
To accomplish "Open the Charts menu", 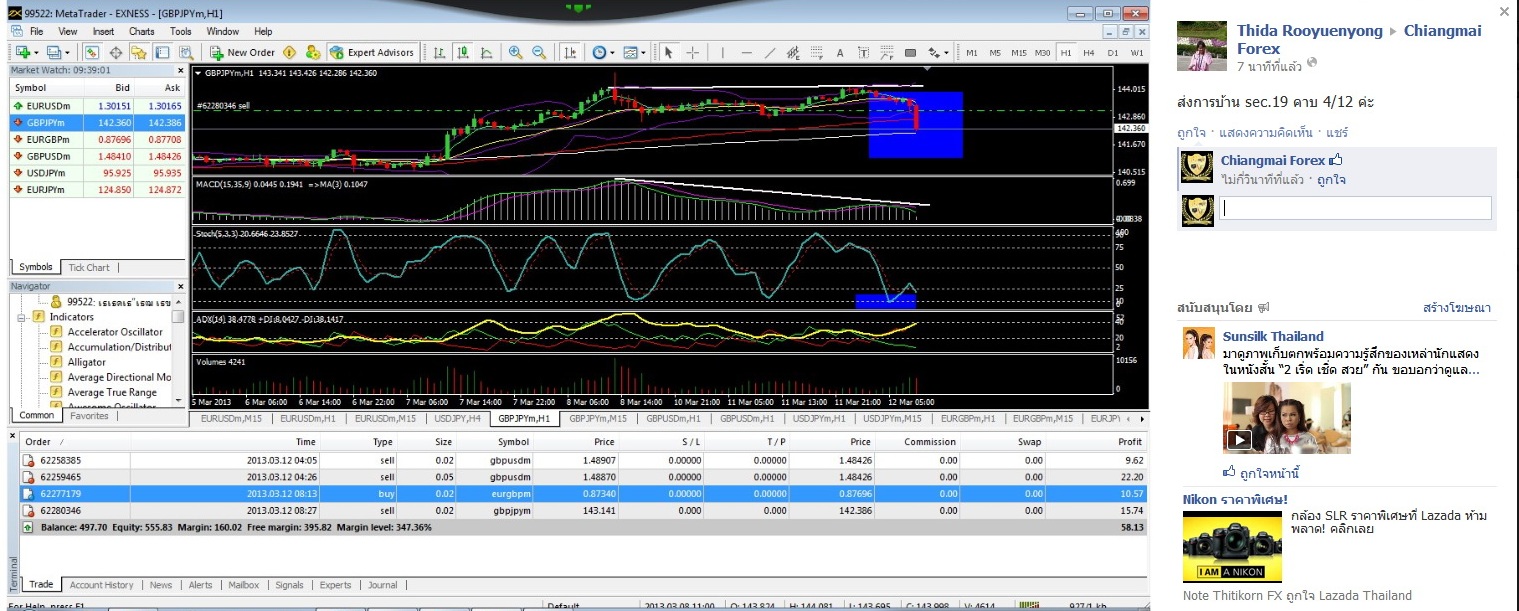I will click(x=142, y=31).
